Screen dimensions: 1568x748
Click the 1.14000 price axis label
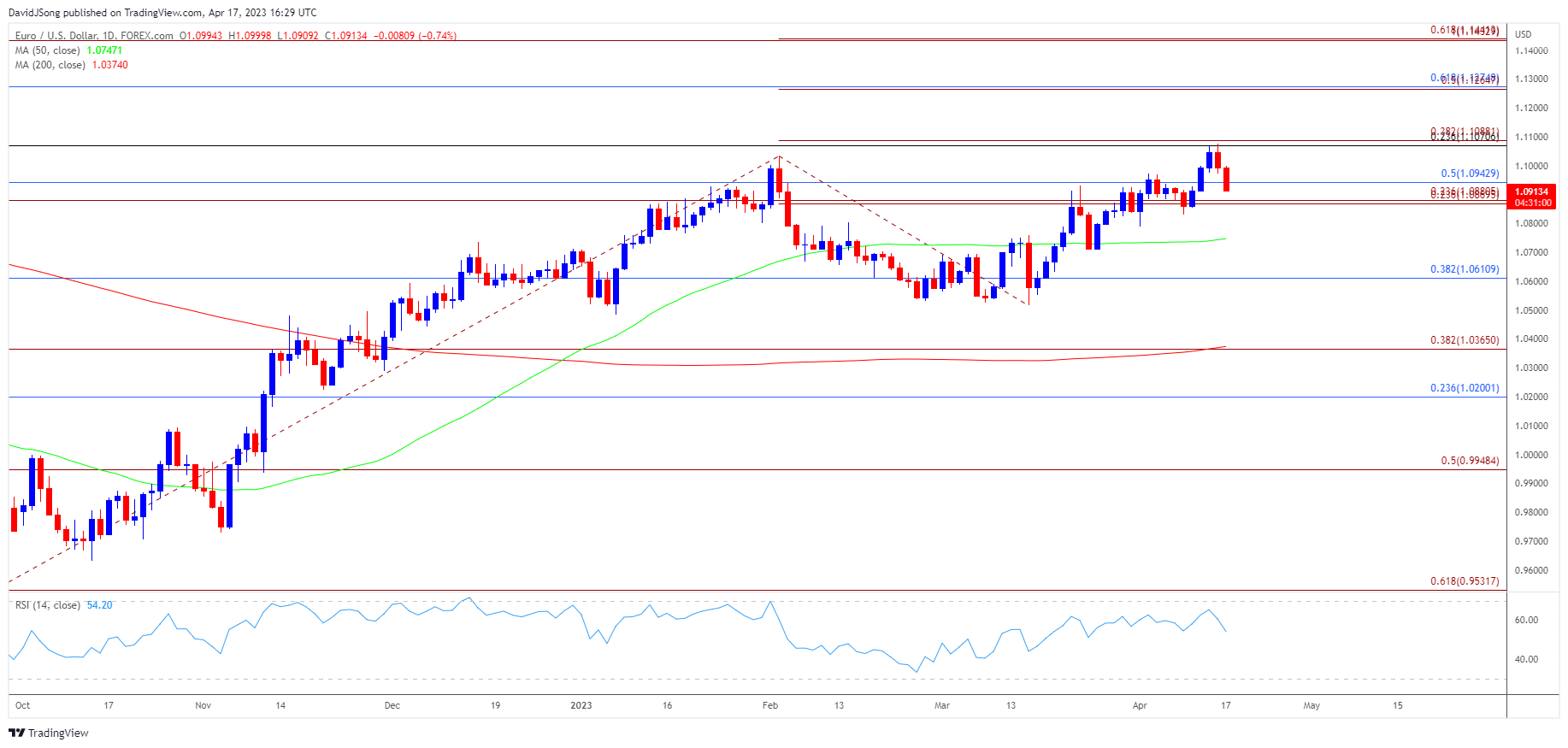tap(1531, 50)
